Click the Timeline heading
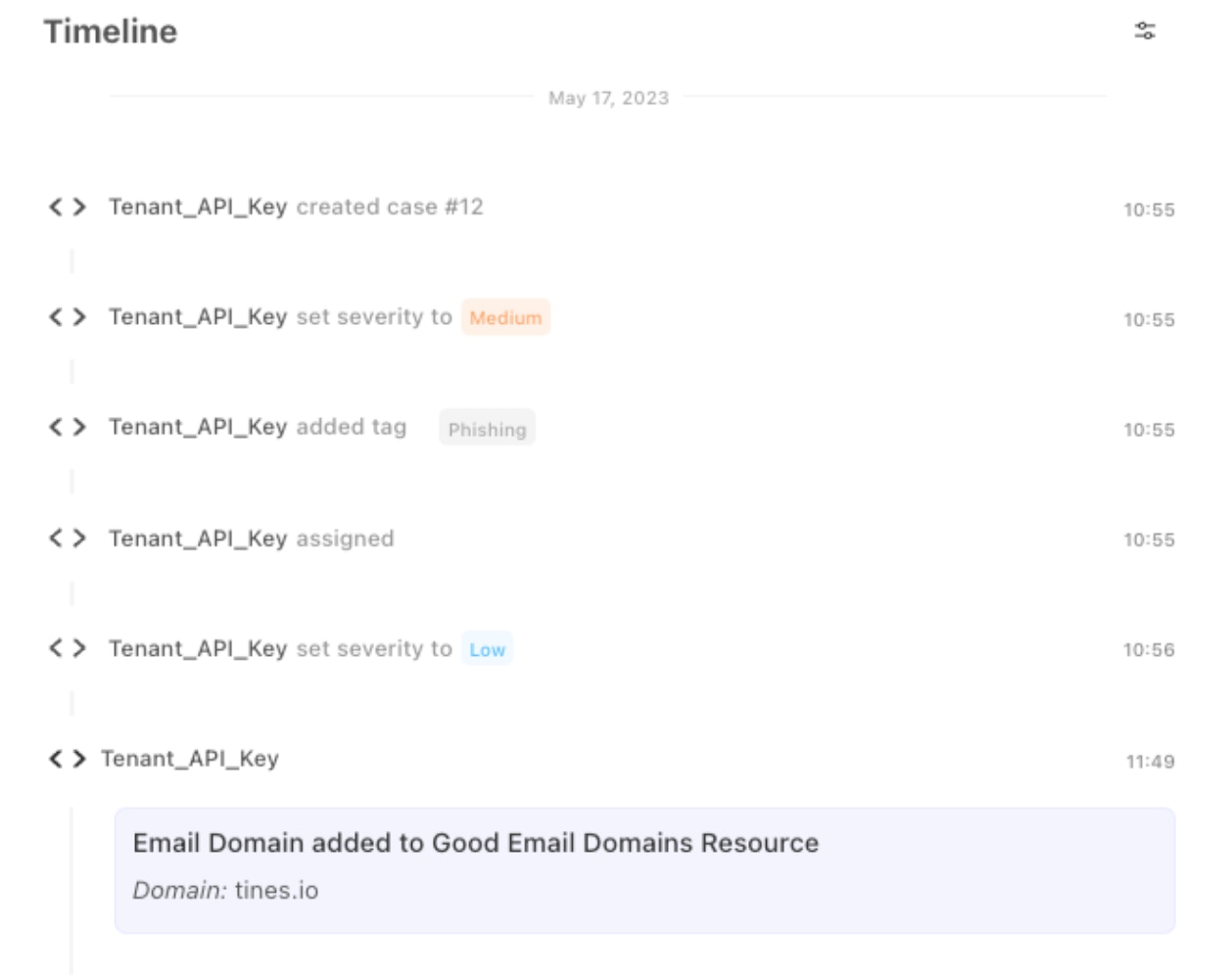Image resolution: width=1232 pixels, height=977 pixels. 111,31
